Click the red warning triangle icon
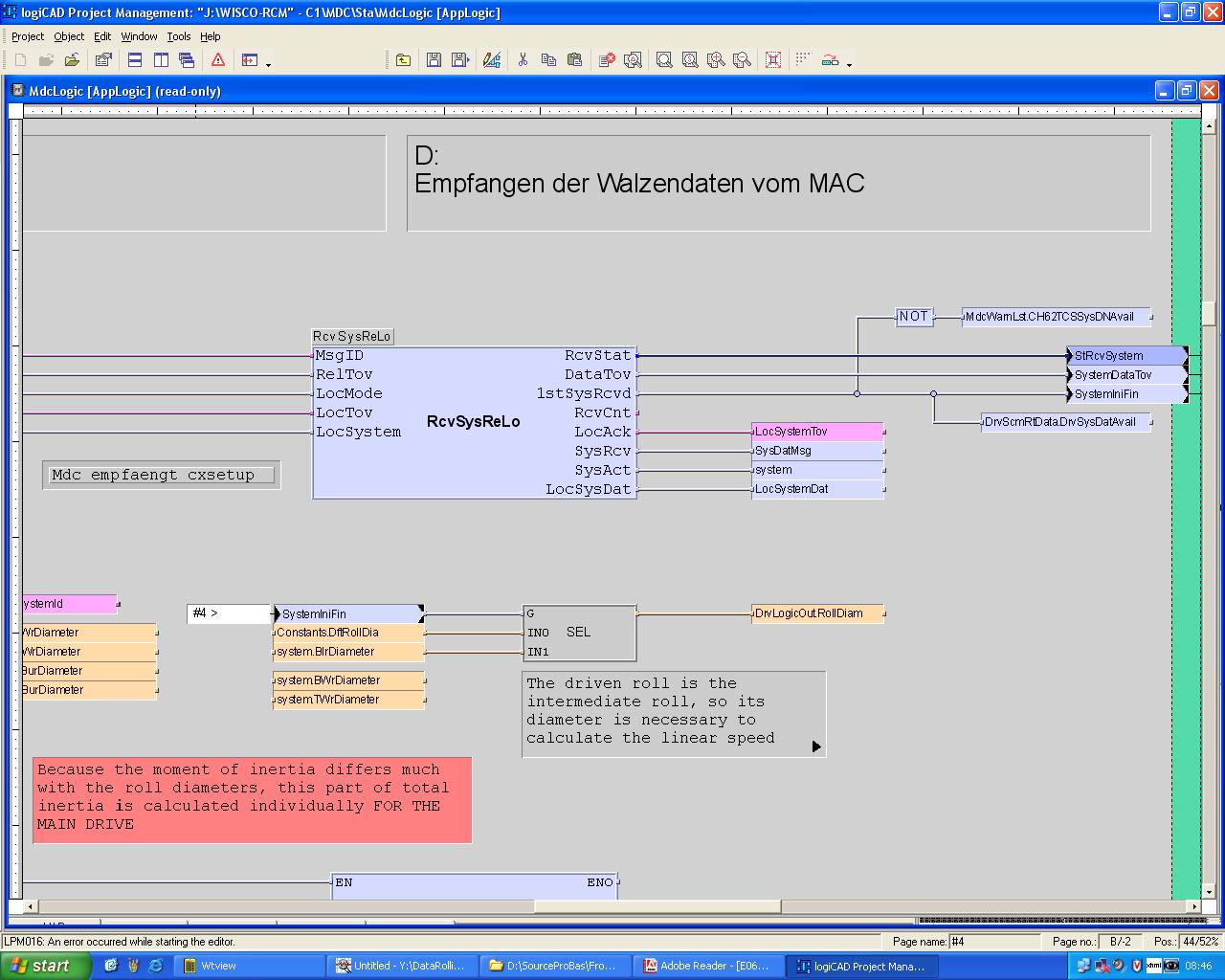 pyautogui.click(x=218, y=60)
